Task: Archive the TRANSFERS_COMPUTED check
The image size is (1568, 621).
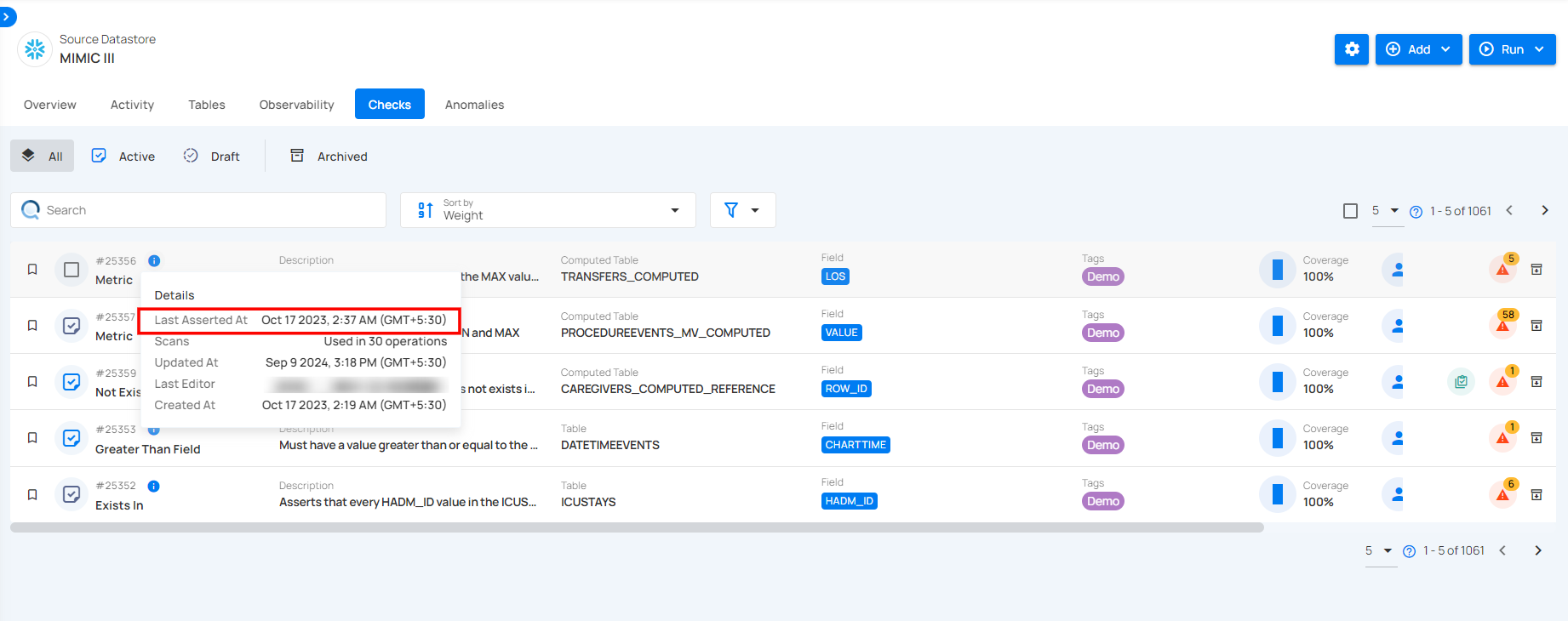Action: click(x=1537, y=270)
